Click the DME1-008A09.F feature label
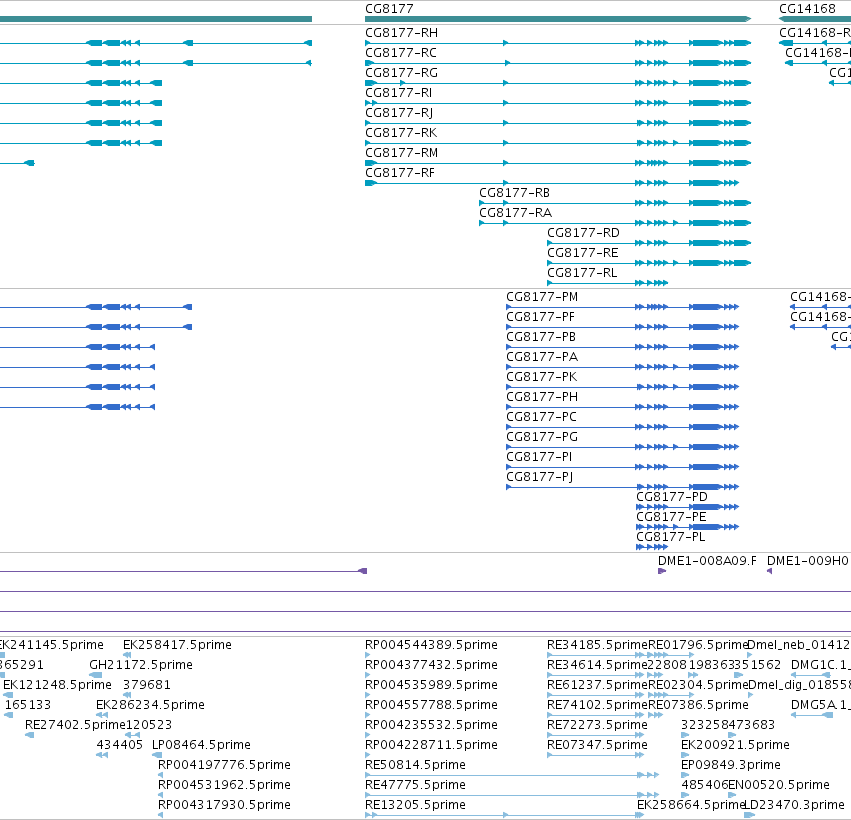The height and width of the screenshot is (820, 851). 707,561
